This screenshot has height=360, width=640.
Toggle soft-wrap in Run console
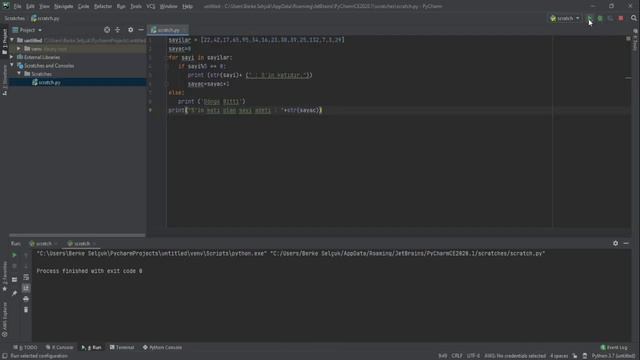point(26,278)
